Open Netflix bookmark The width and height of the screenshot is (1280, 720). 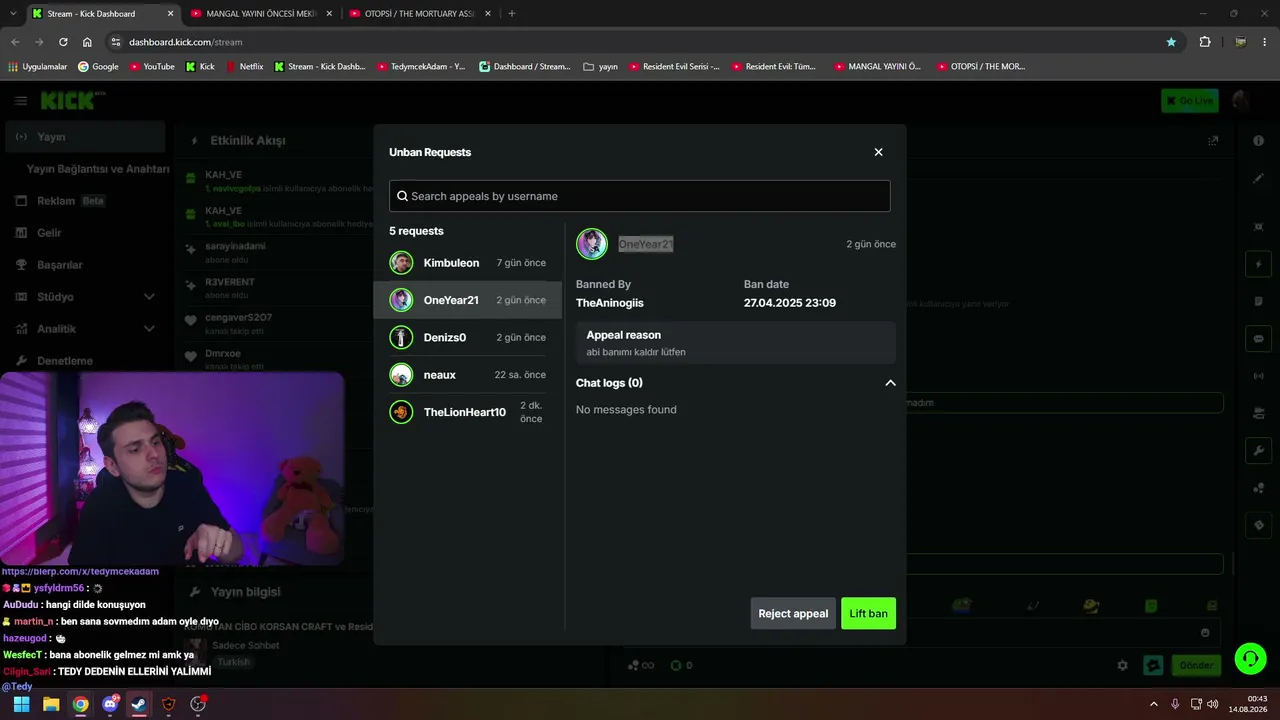(x=245, y=66)
